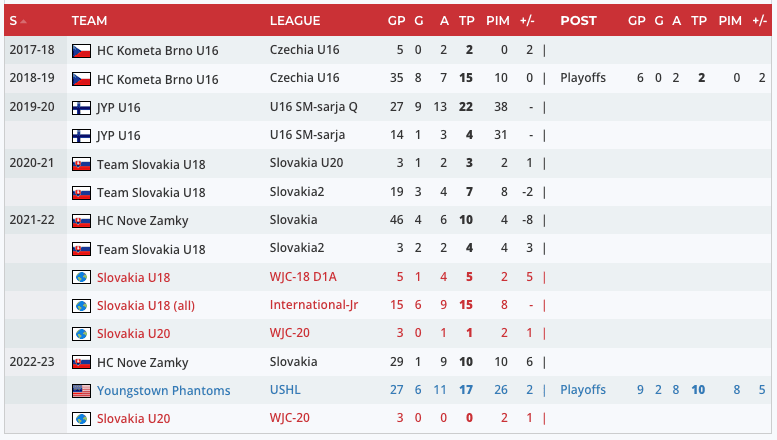Click the Czech flag icon in the 2017-18 row
The width and height of the screenshot is (777, 440).
(81, 51)
